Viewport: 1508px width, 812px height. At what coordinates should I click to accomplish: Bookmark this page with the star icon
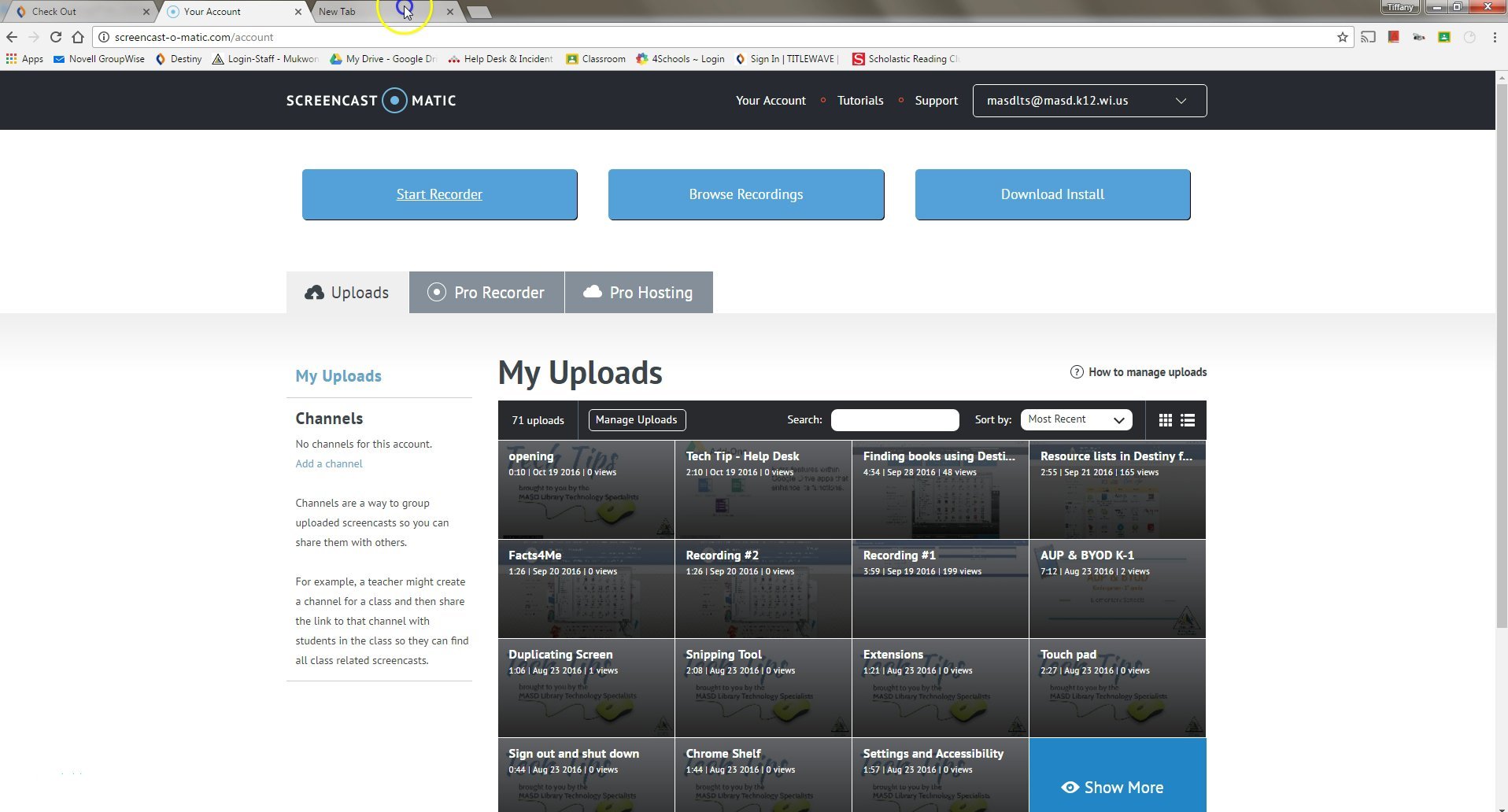pyautogui.click(x=1342, y=37)
